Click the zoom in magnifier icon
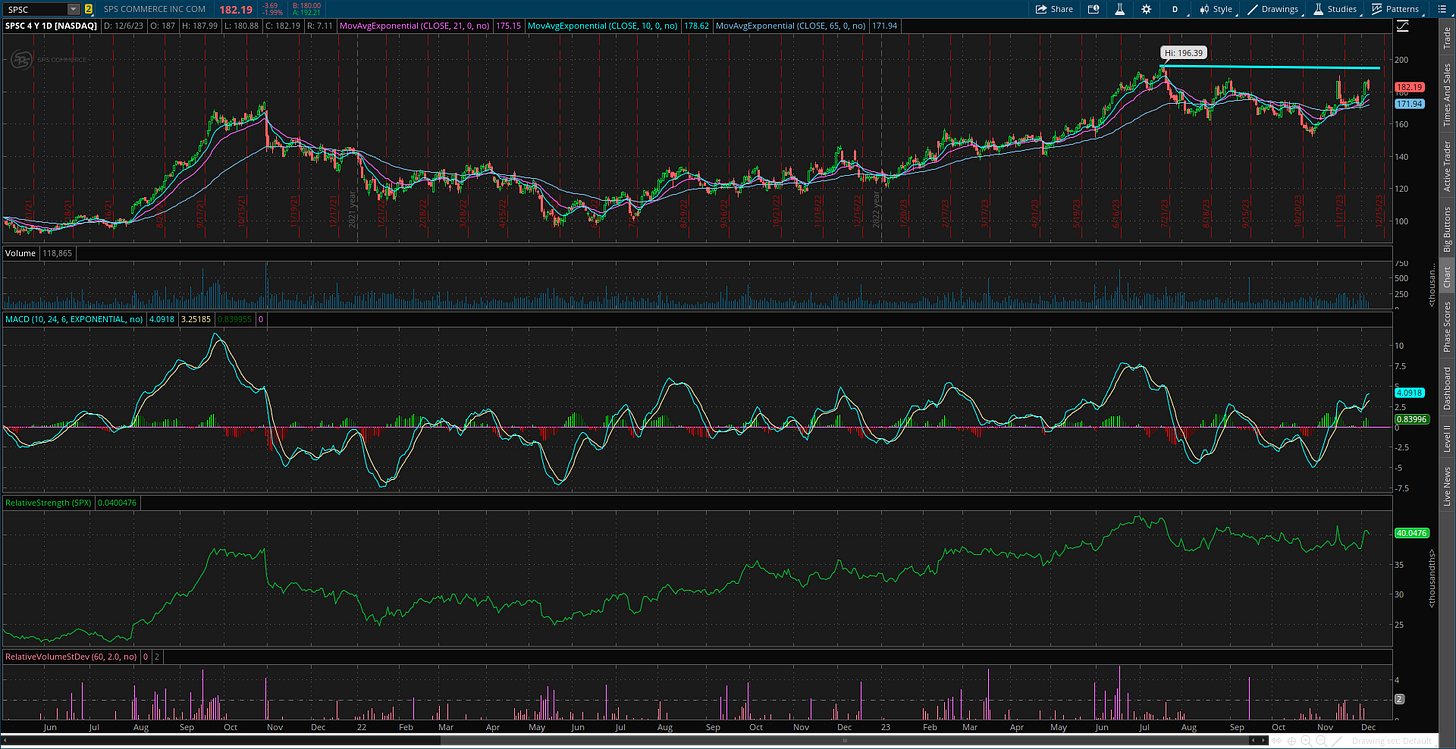Viewport: 1456px width, 749px height. [1306, 741]
